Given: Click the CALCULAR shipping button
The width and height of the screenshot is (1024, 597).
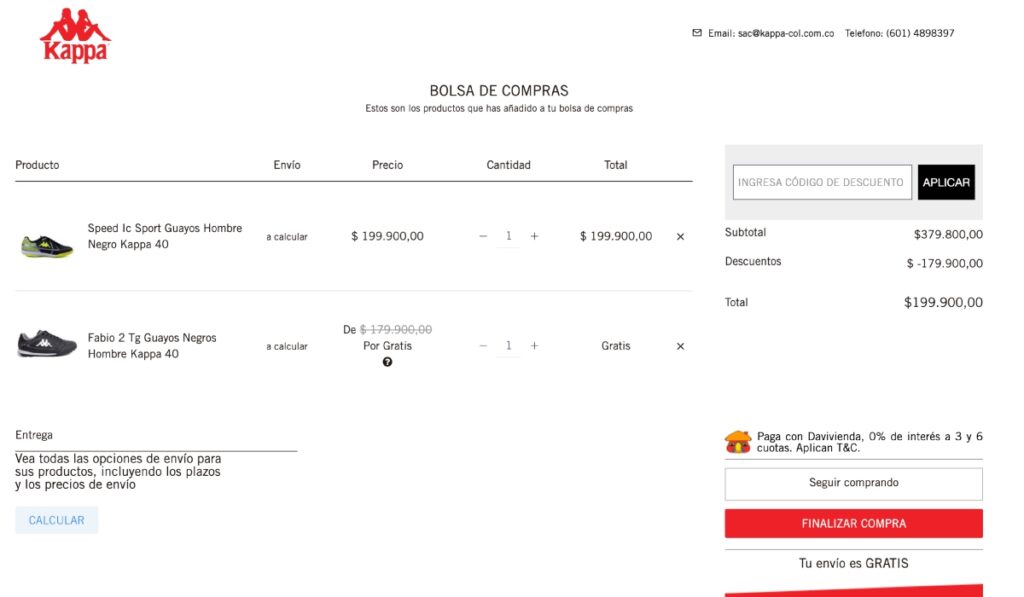Looking at the screenshot, I should tap(56, 520).
